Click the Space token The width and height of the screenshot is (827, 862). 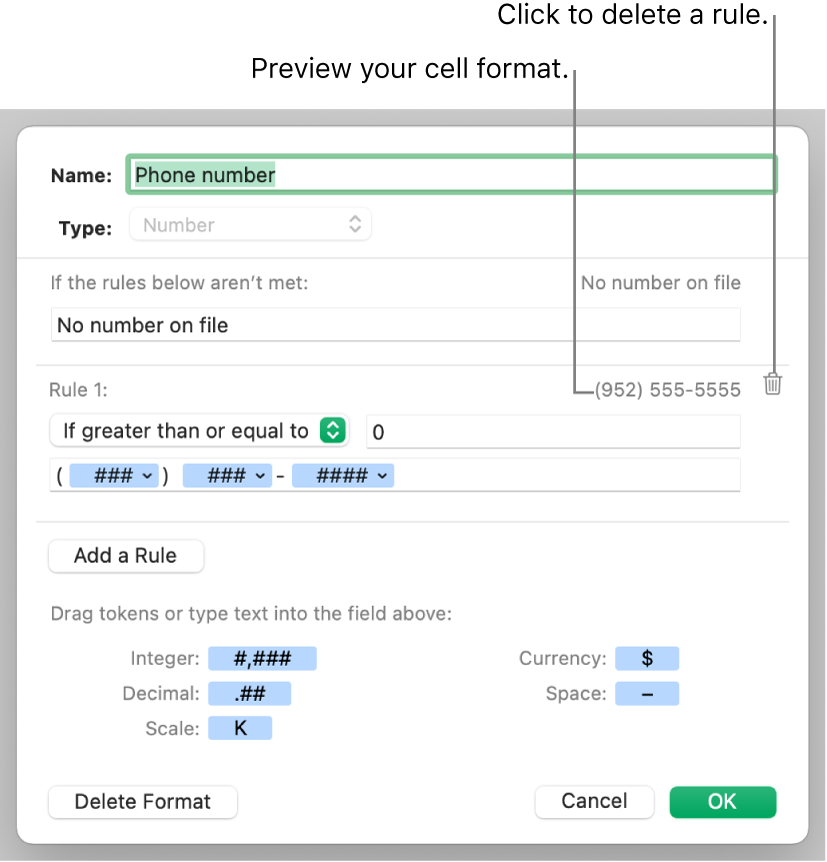point(646,693)
